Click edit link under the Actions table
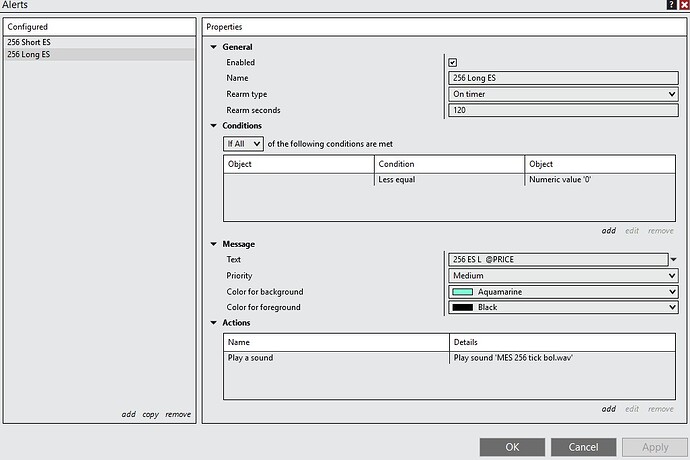 pos(632,409)
